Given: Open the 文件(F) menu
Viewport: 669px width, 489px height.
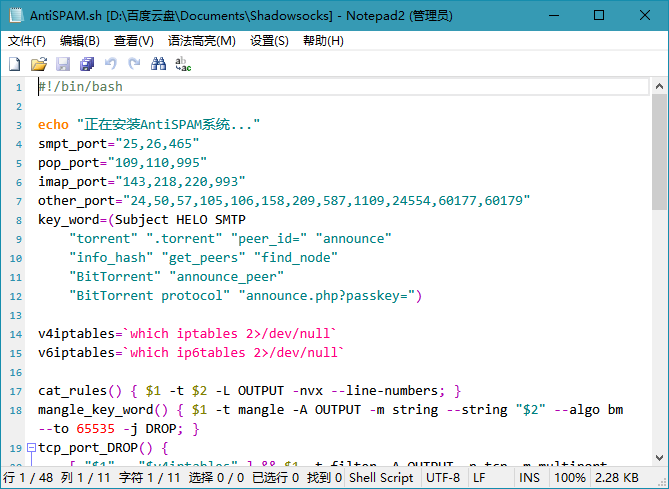Looking at the screenshot, I should (27, 41).
